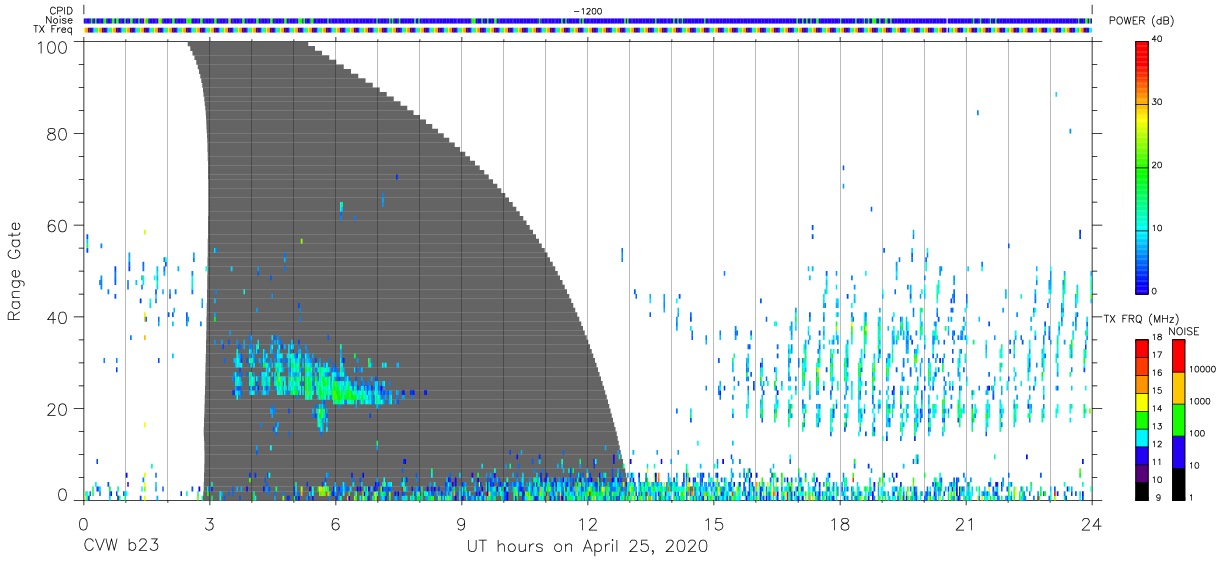1228x567 pixels.
Task: Click the 18 label on TX FRQ legend
Action: point(1157,338)
